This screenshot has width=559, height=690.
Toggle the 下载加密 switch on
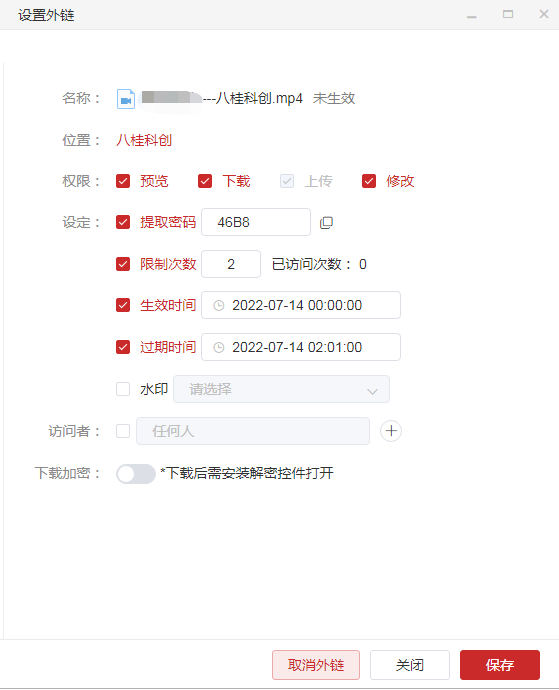point(136,474)
